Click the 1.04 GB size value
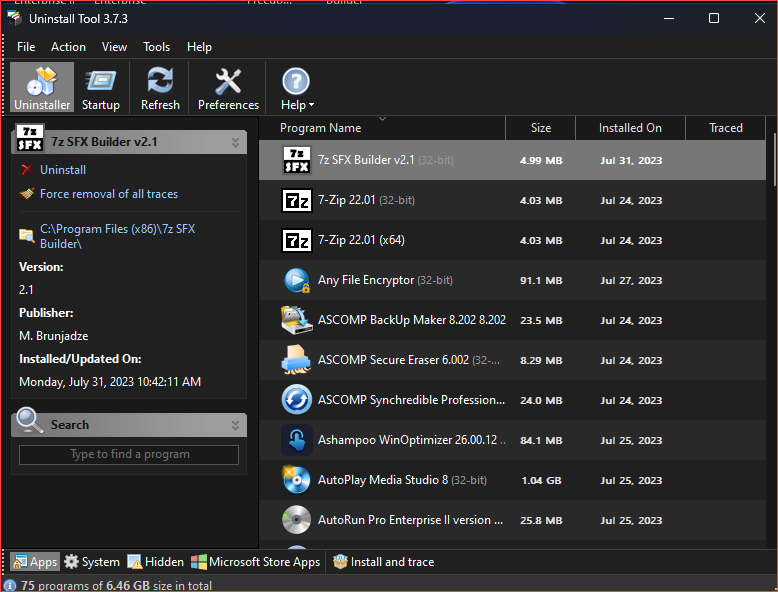 pyautogui.click(x=541, y=480)
